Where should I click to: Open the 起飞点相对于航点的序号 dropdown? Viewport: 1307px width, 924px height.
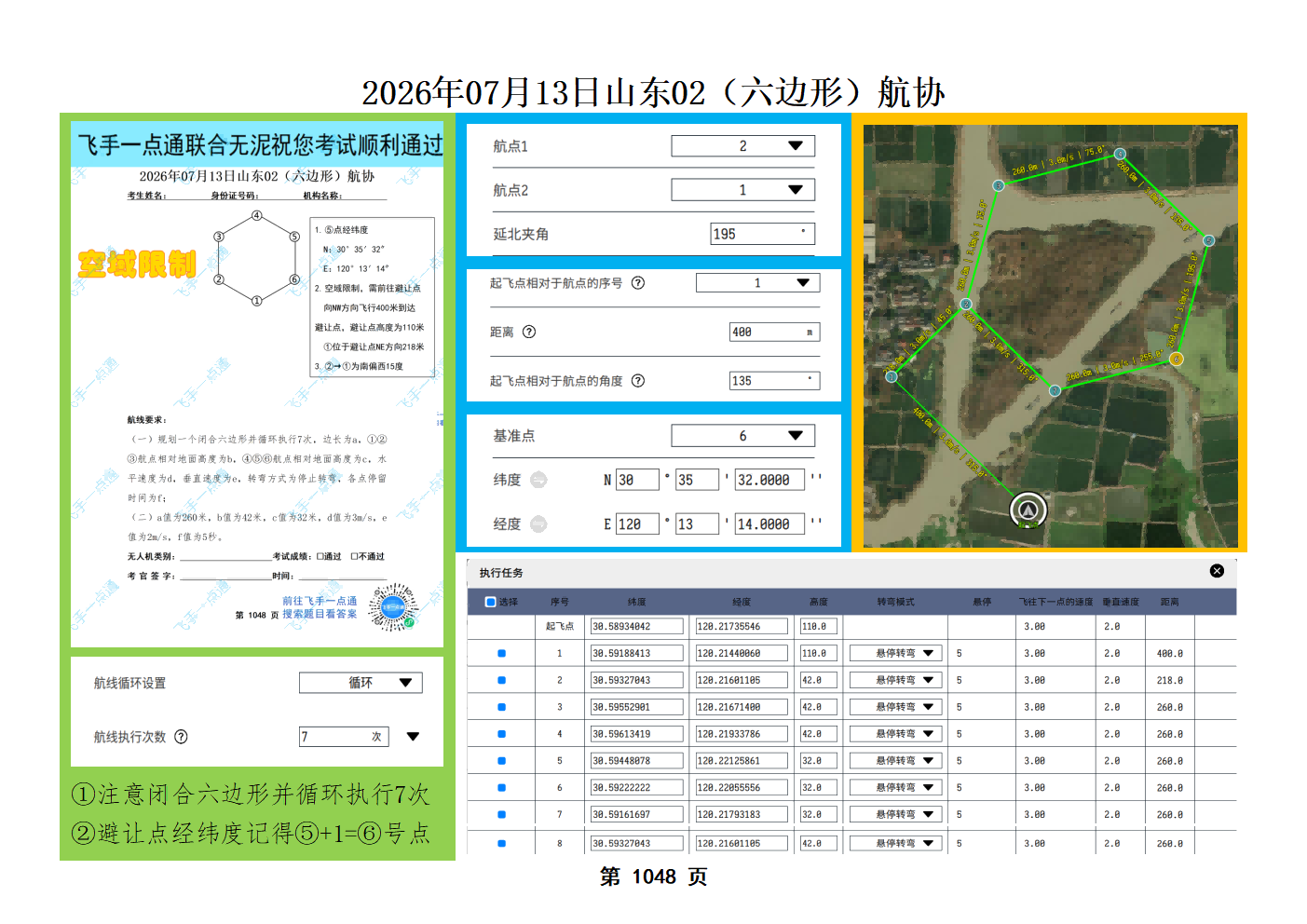[x=758, y=283]
